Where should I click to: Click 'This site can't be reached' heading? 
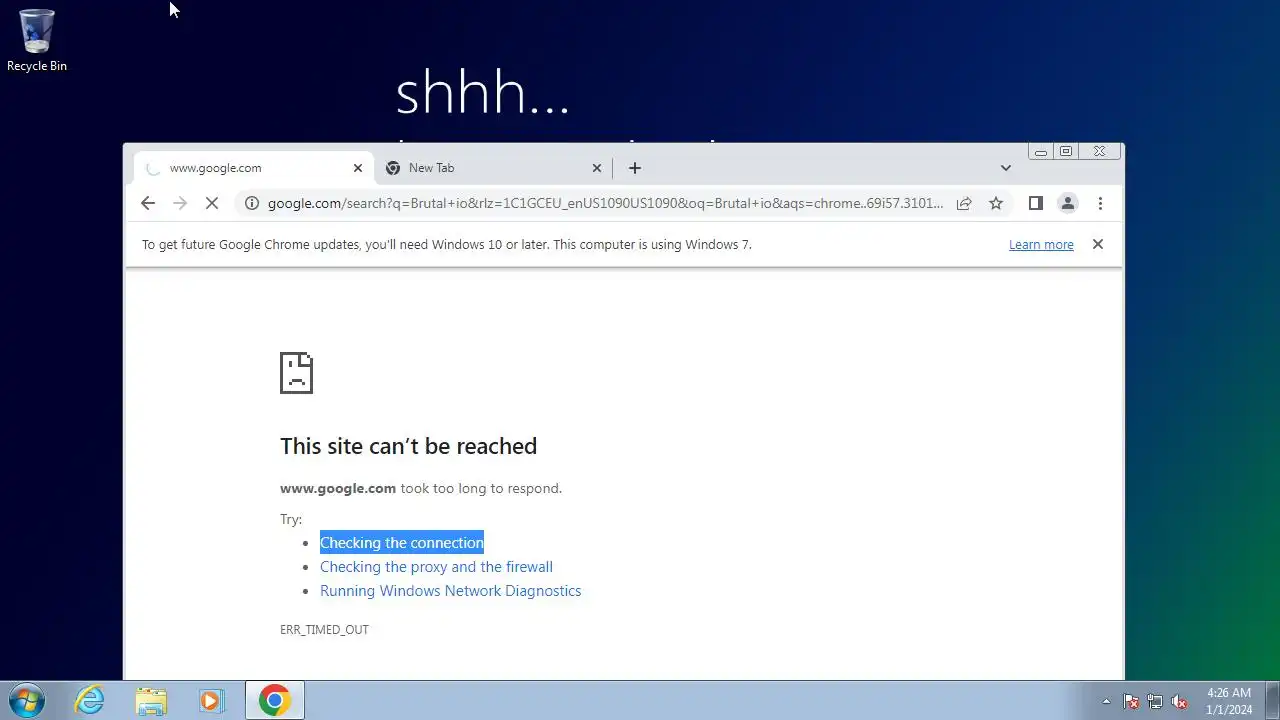pyautogui.click(x=408, y=446)
